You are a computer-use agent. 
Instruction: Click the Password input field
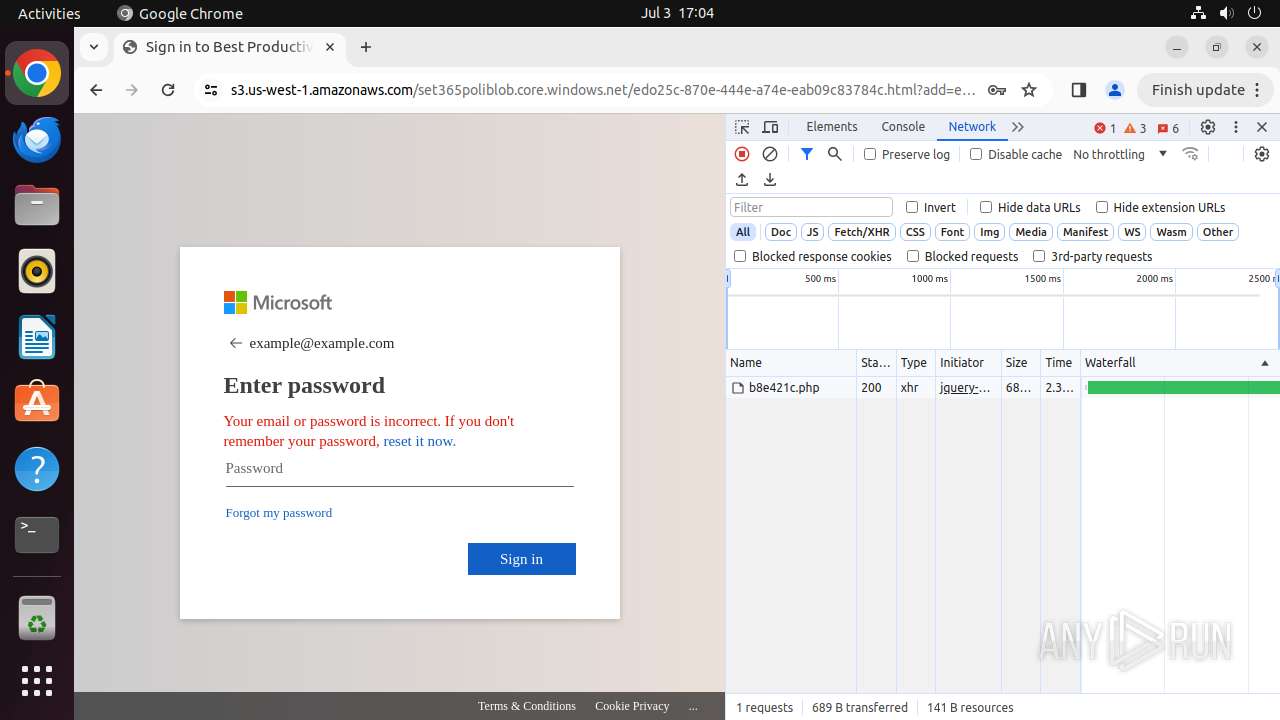tap(400, 469)
